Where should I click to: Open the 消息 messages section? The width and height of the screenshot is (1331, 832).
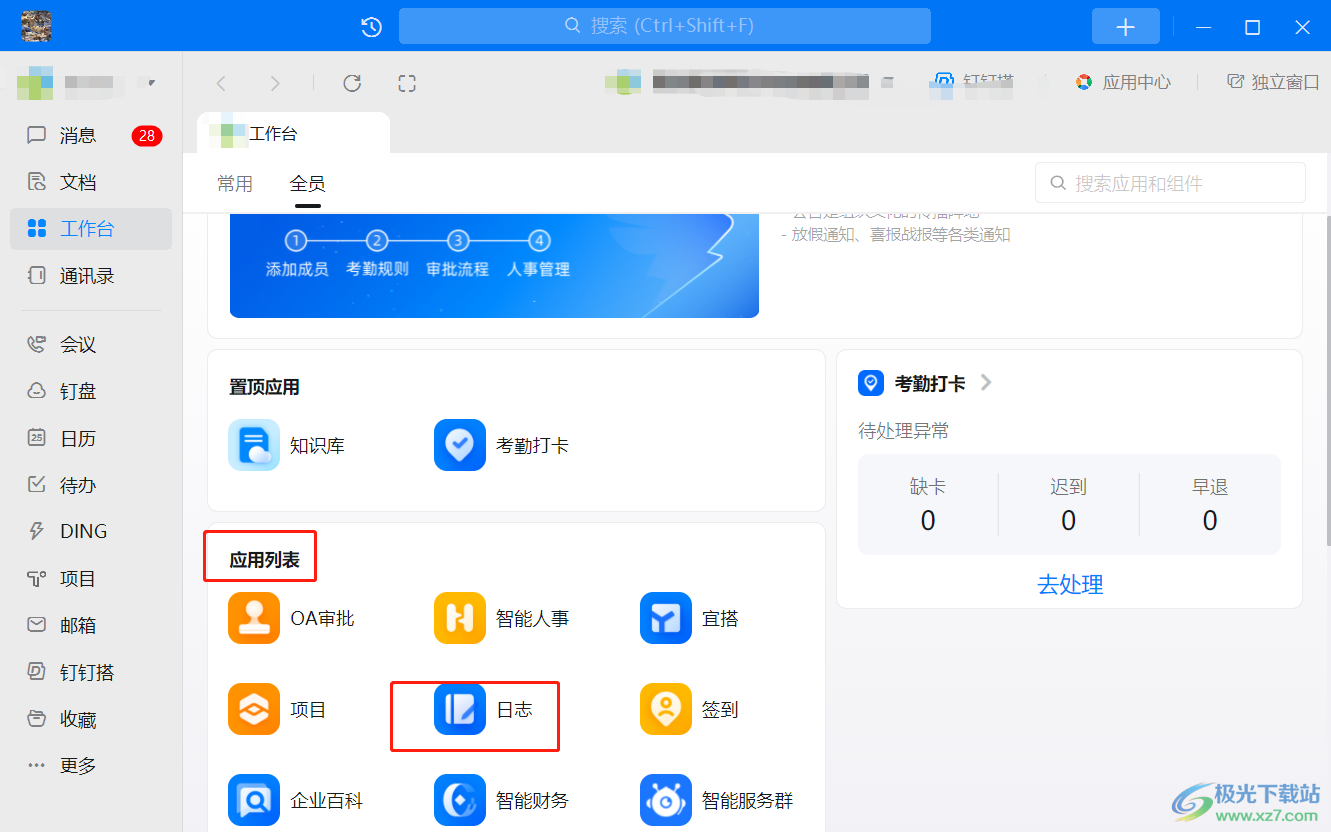click(90, 135)
